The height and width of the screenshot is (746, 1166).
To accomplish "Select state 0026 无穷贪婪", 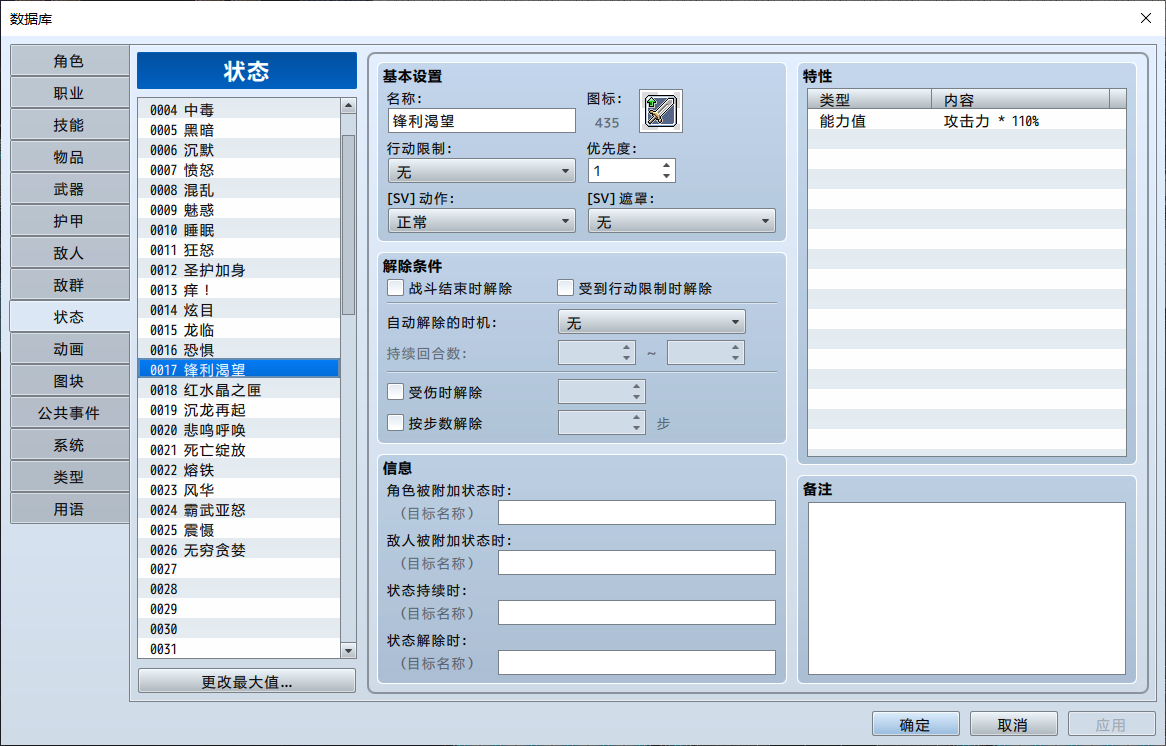I will [x=239, y=550].
